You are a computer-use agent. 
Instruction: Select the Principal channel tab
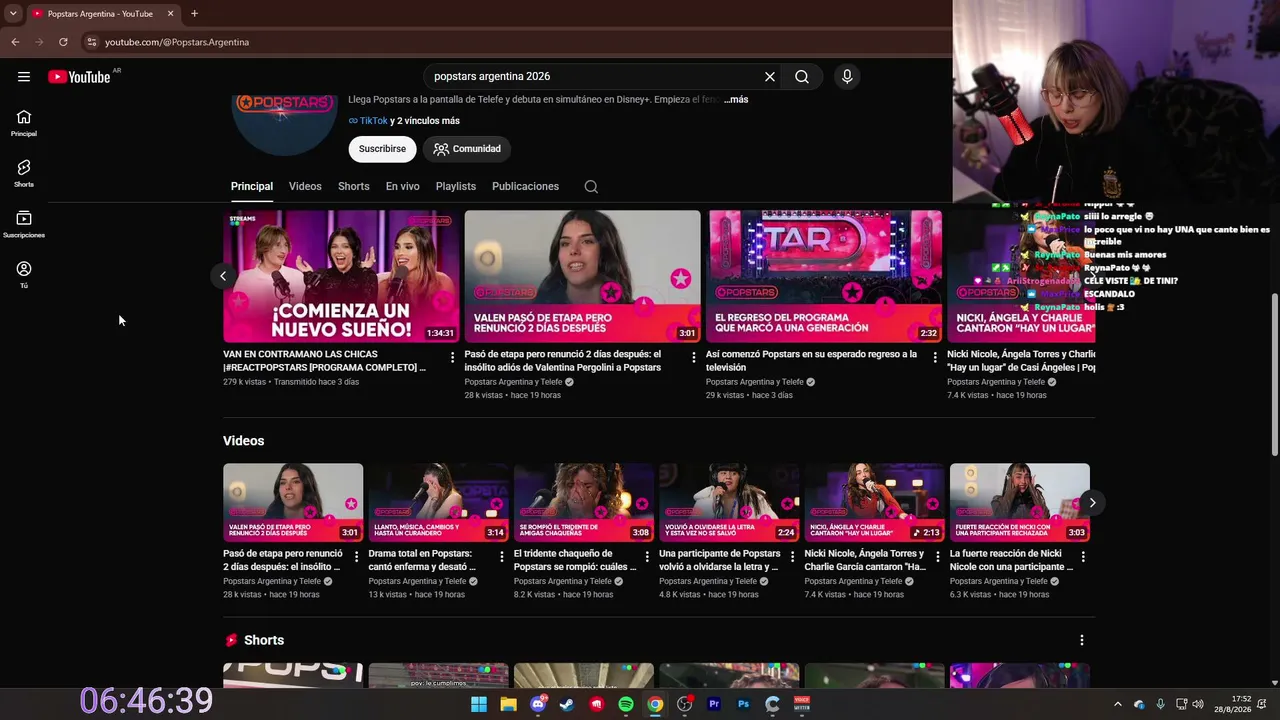(x=252, y=187)
